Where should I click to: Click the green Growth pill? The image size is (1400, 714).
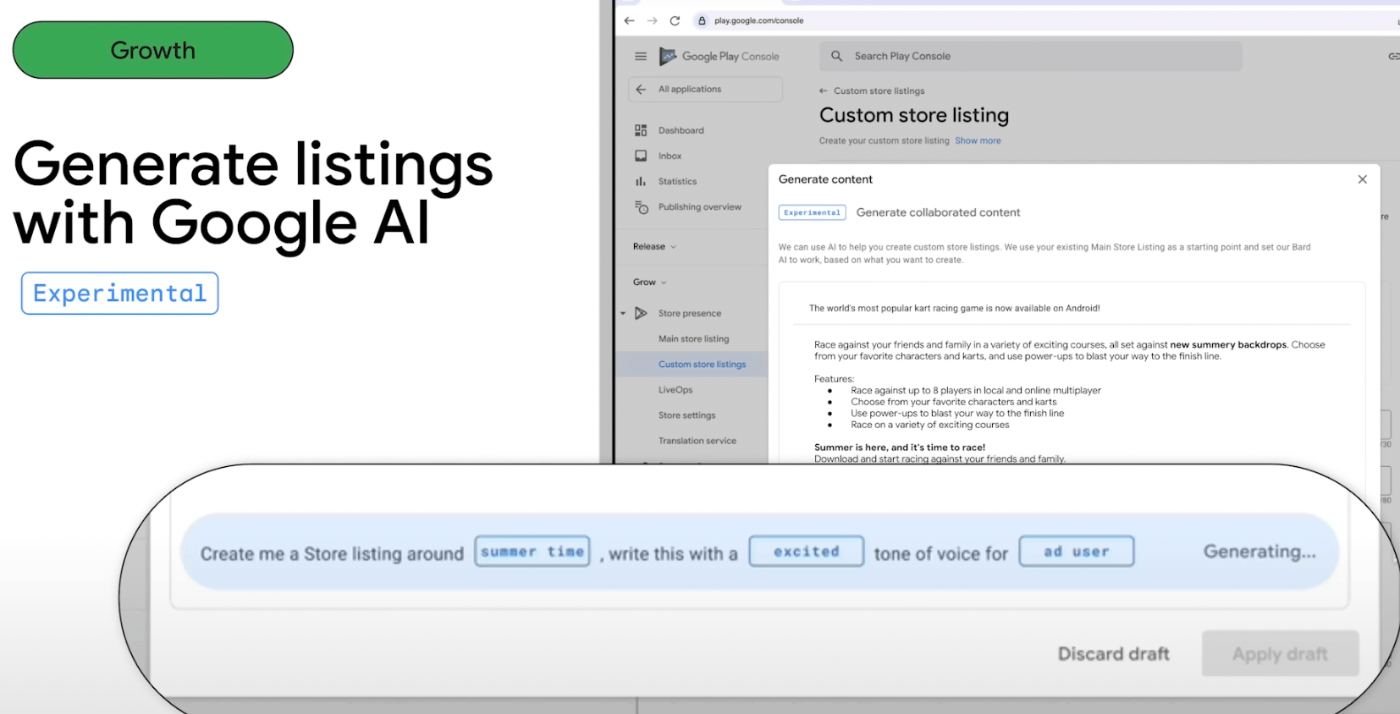pyautogui.click(x=153, y=50)
